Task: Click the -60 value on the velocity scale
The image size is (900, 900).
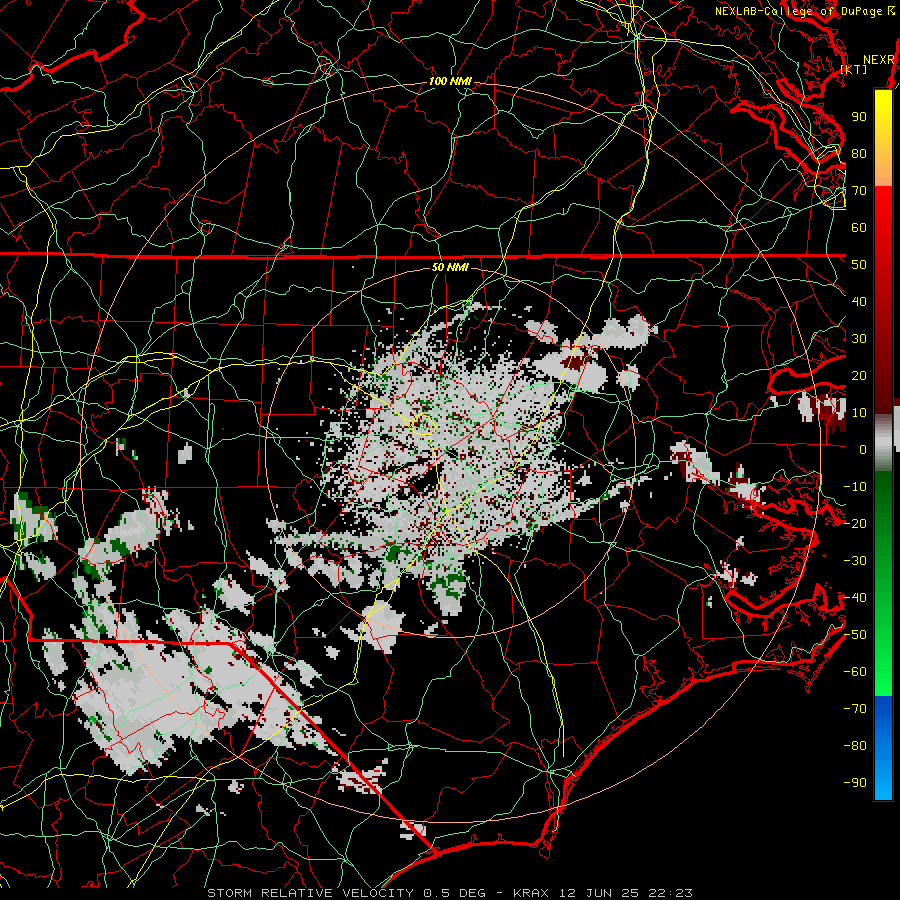Action: click(x=855, y=672)
